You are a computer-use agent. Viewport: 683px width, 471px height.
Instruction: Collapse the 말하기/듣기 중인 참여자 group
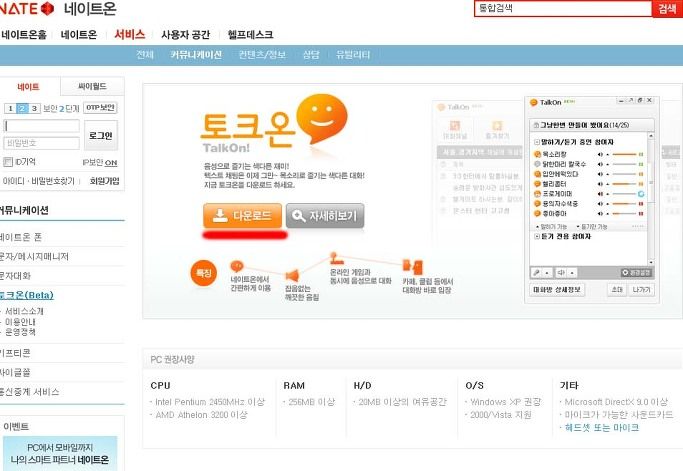(537, 142)
